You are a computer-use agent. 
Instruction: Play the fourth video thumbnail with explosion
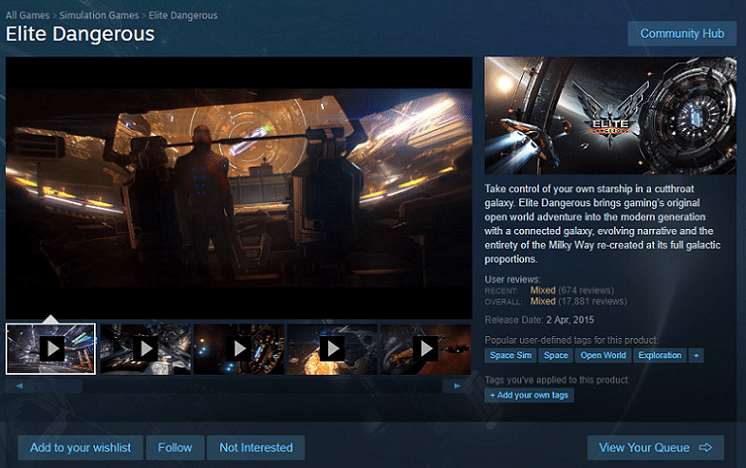(x=332, y=349)
